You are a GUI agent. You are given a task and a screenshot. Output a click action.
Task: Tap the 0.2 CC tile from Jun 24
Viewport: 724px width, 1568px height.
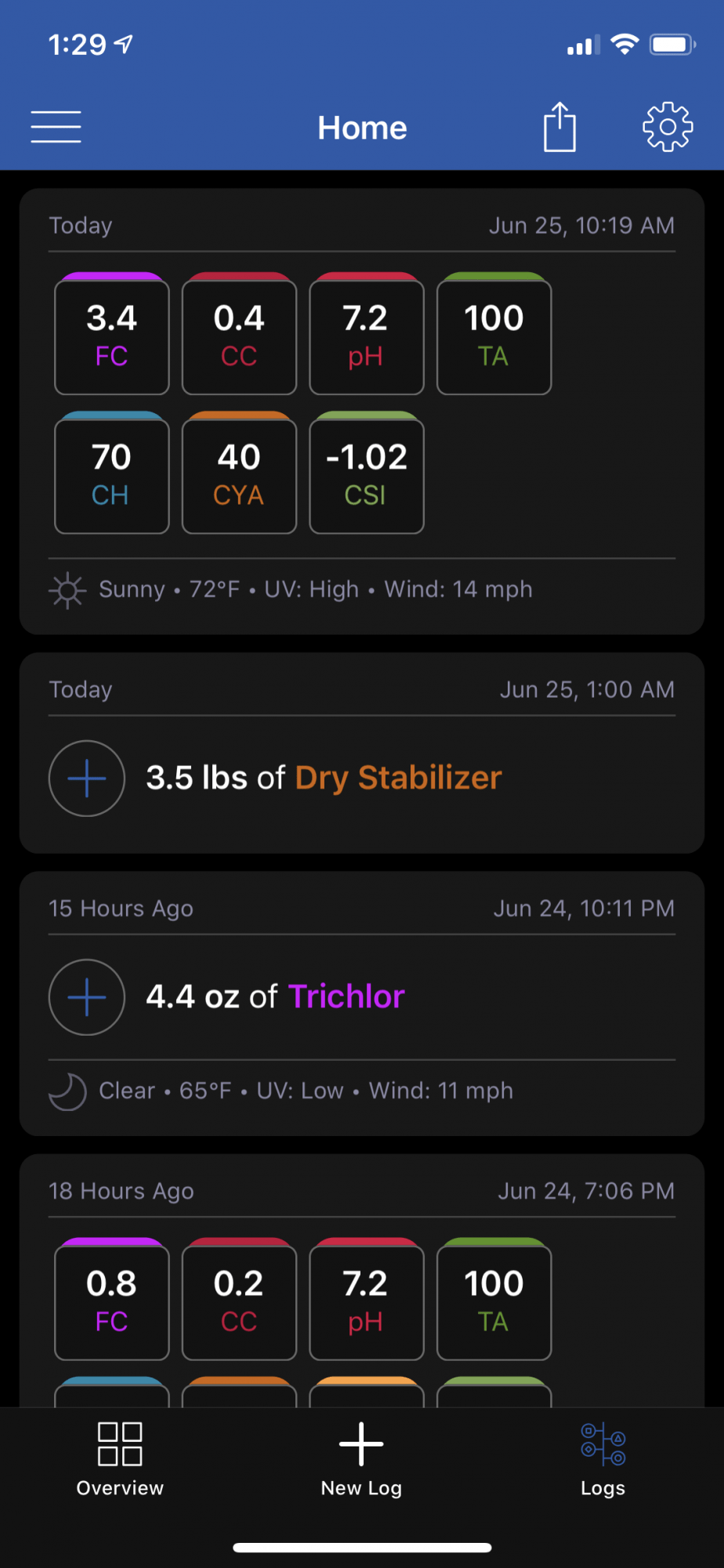point(239,1299)
